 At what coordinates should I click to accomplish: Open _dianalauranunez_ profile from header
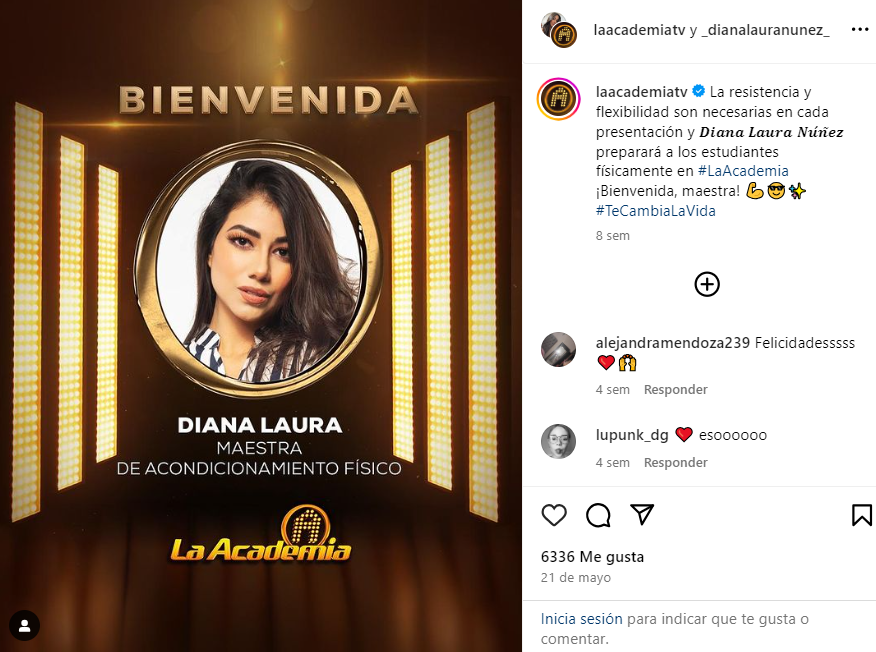[765, 30]
